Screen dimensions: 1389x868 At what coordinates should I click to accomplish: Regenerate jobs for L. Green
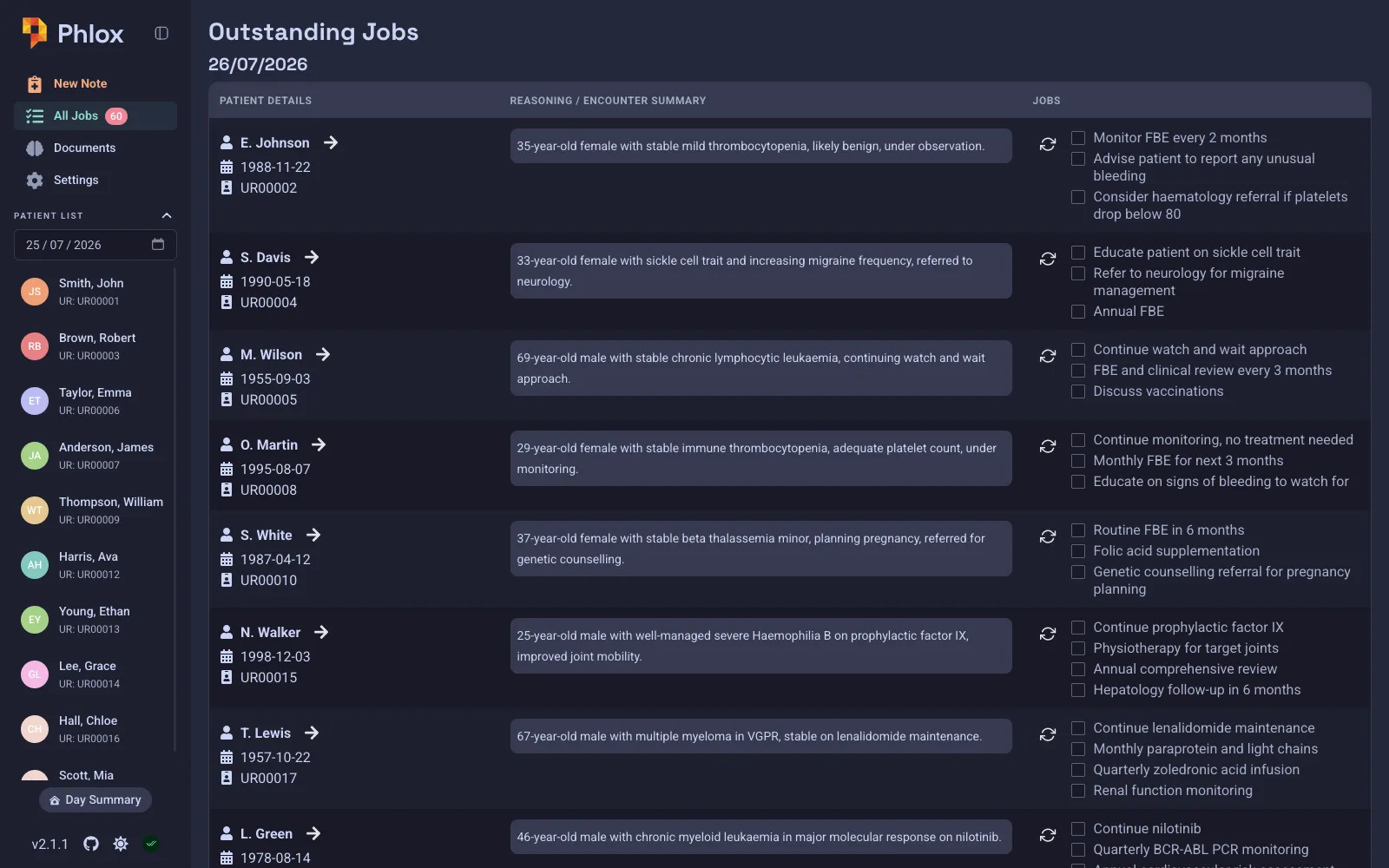pos(1048,835)
